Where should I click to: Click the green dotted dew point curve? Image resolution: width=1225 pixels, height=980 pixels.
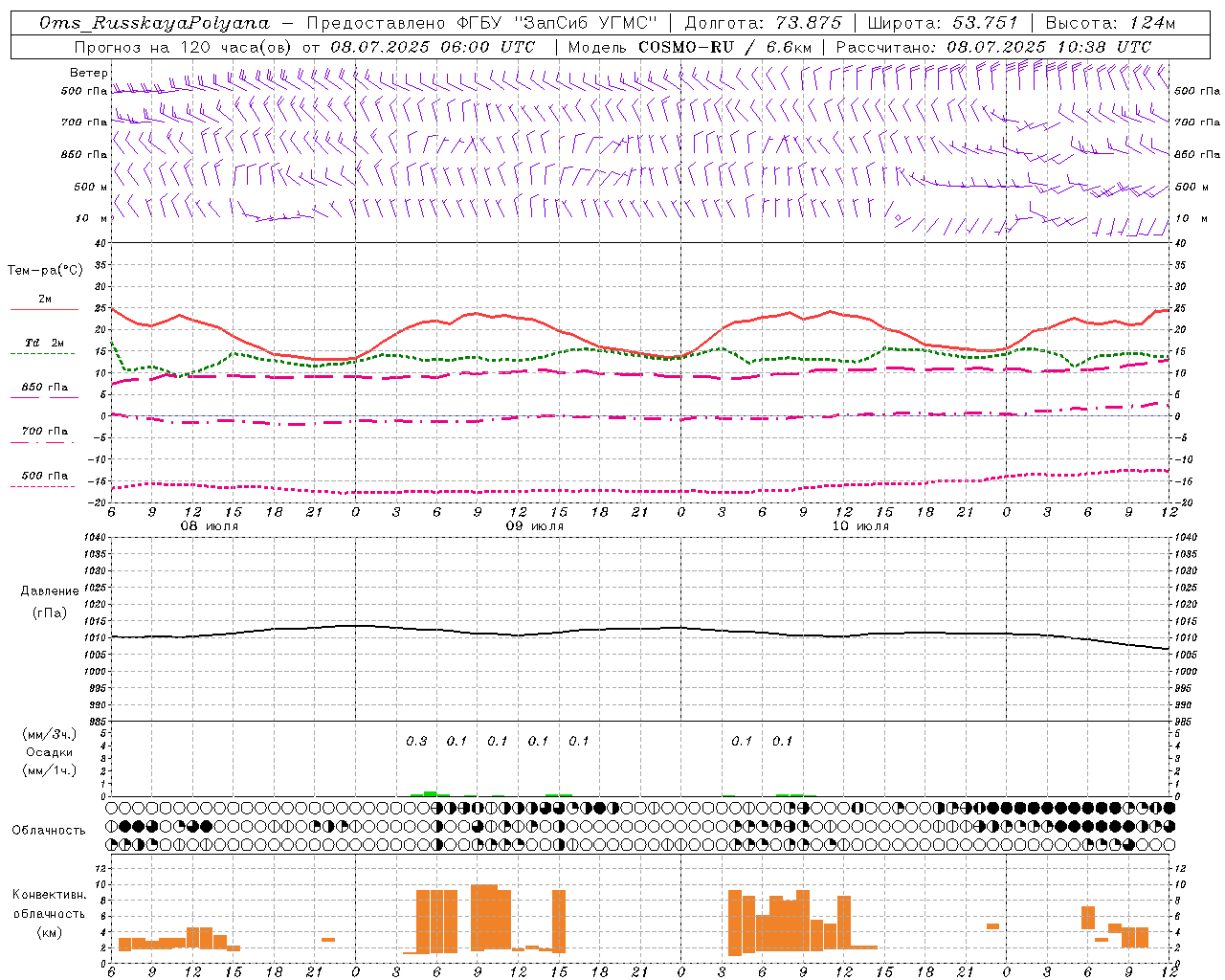point(639,354)
